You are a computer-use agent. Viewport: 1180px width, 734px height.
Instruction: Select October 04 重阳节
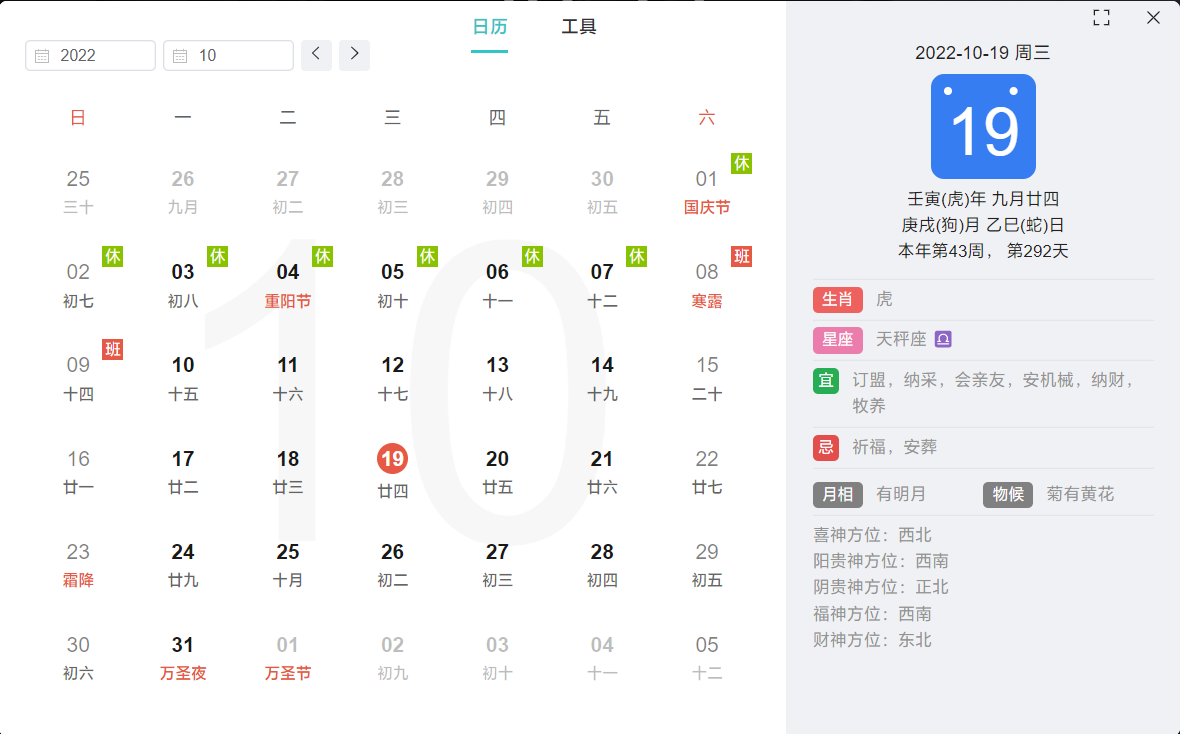click(287, 285)
